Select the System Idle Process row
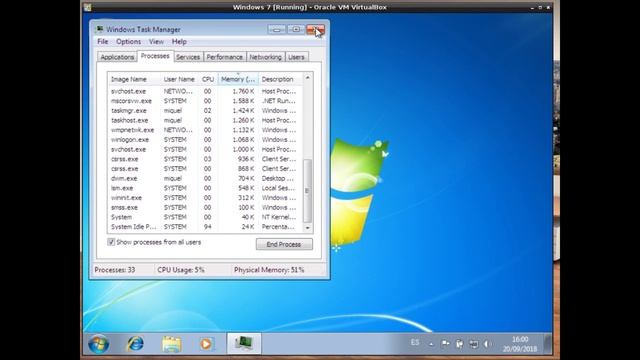640x360 pixels. [205, 227]
